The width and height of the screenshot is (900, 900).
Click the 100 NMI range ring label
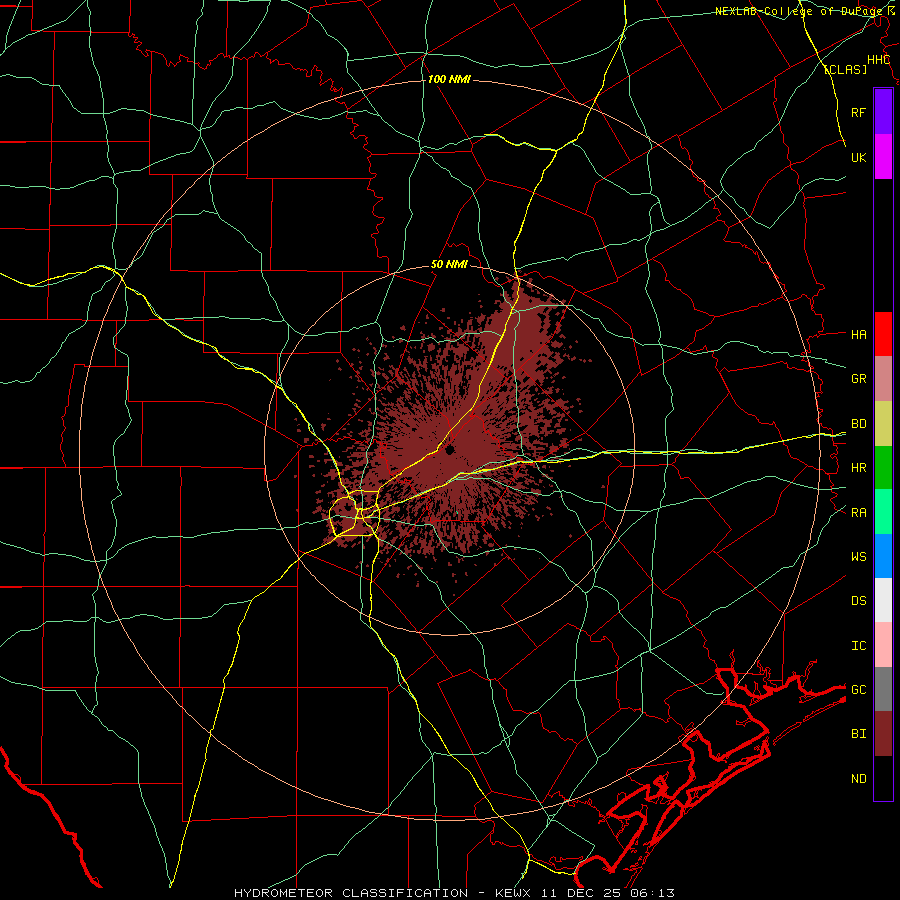(449, 79)
